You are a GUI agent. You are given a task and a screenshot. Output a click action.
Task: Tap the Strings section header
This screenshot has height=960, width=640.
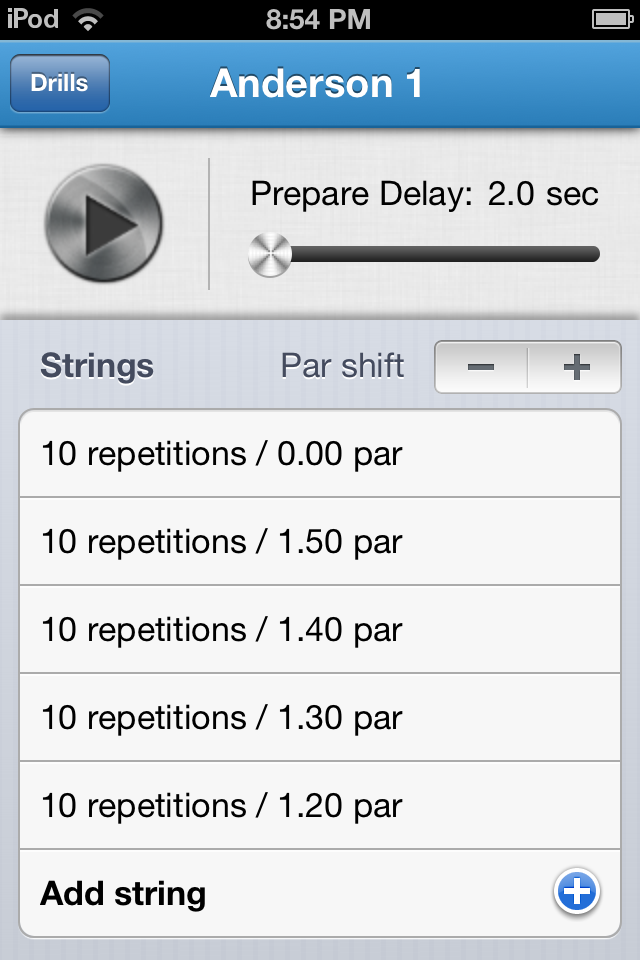pyautogui.click(x=97, y=366)
